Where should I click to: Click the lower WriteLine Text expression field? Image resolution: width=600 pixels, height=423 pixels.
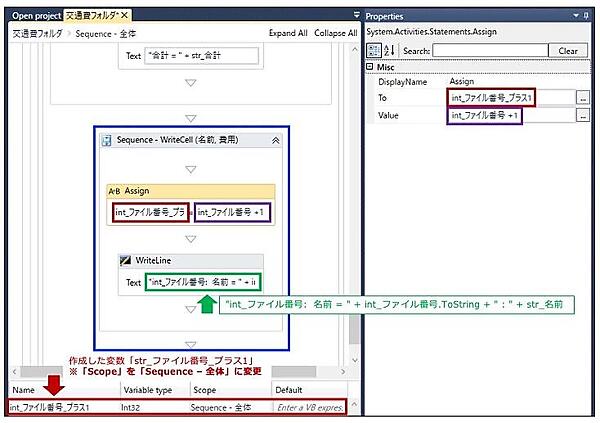(203, 282)
